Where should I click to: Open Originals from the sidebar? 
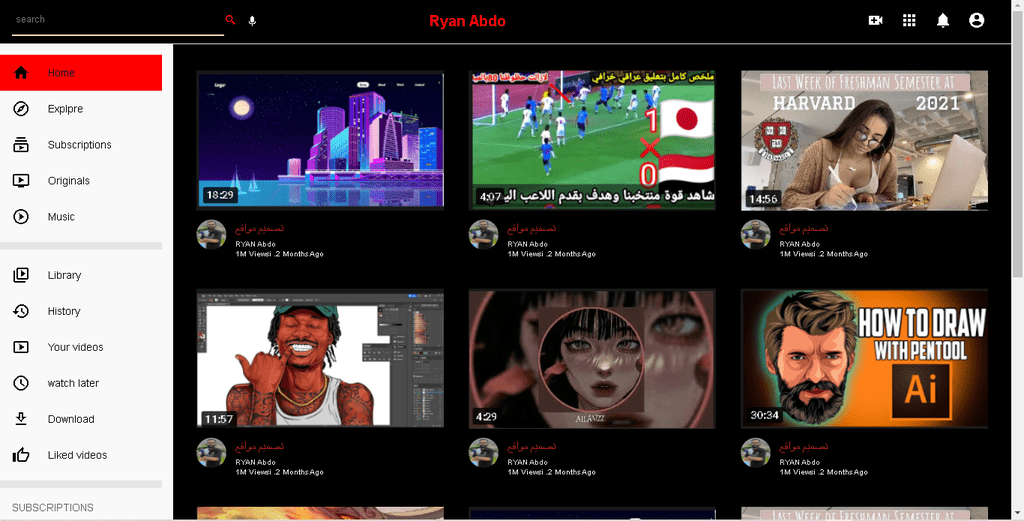coord(69,181)
